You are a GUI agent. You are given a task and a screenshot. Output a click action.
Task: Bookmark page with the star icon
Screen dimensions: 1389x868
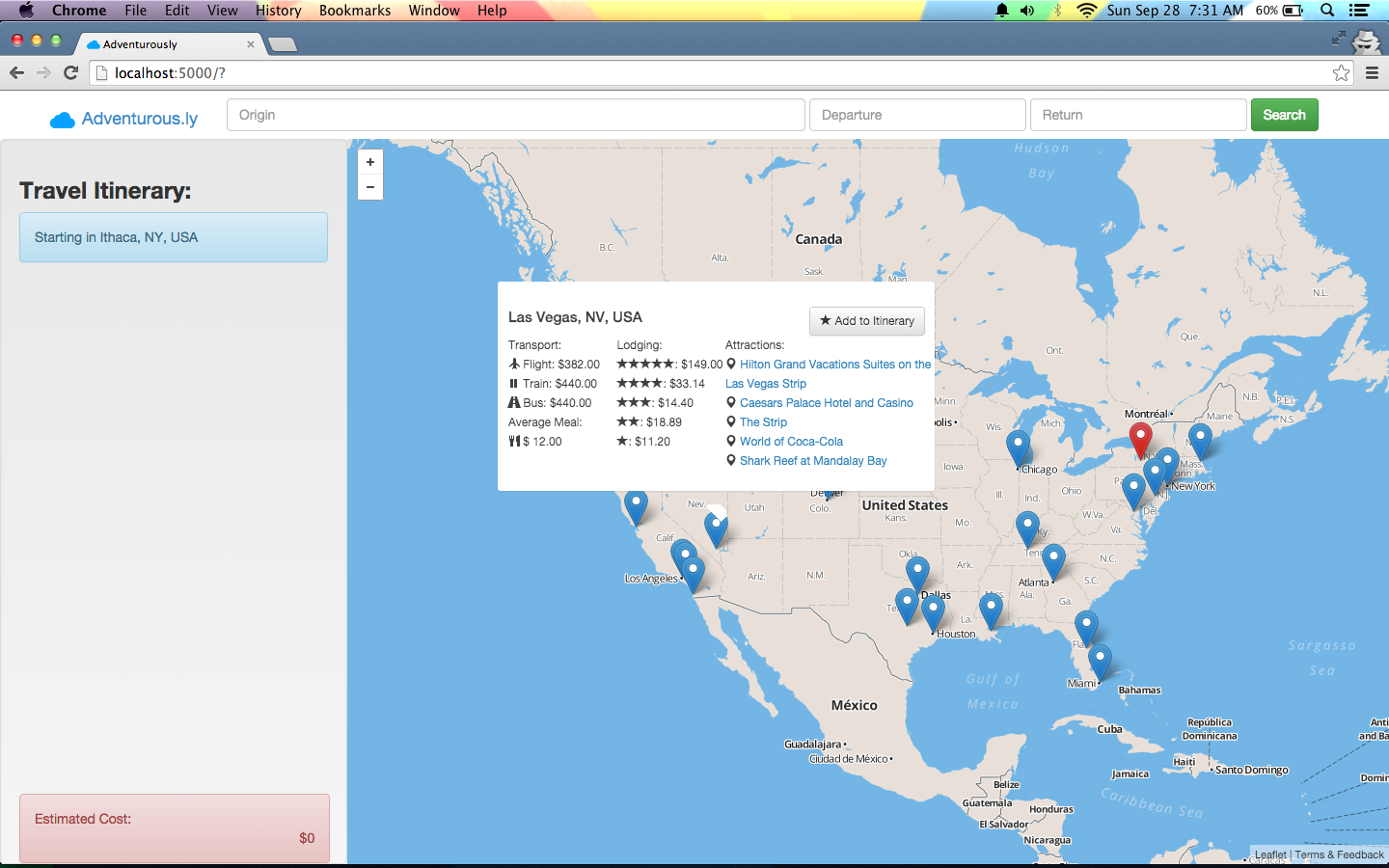tap(1341, 73)
